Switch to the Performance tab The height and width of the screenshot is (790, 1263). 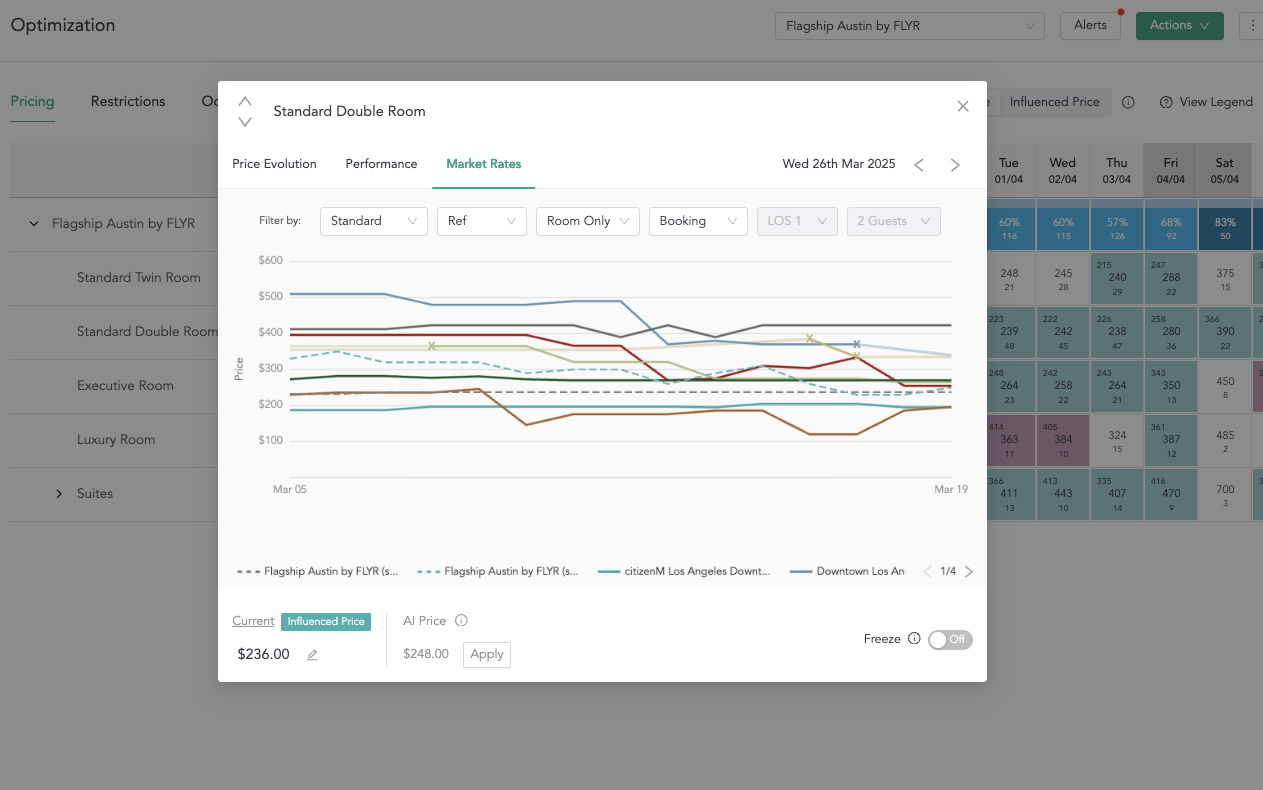pos(381,164)
